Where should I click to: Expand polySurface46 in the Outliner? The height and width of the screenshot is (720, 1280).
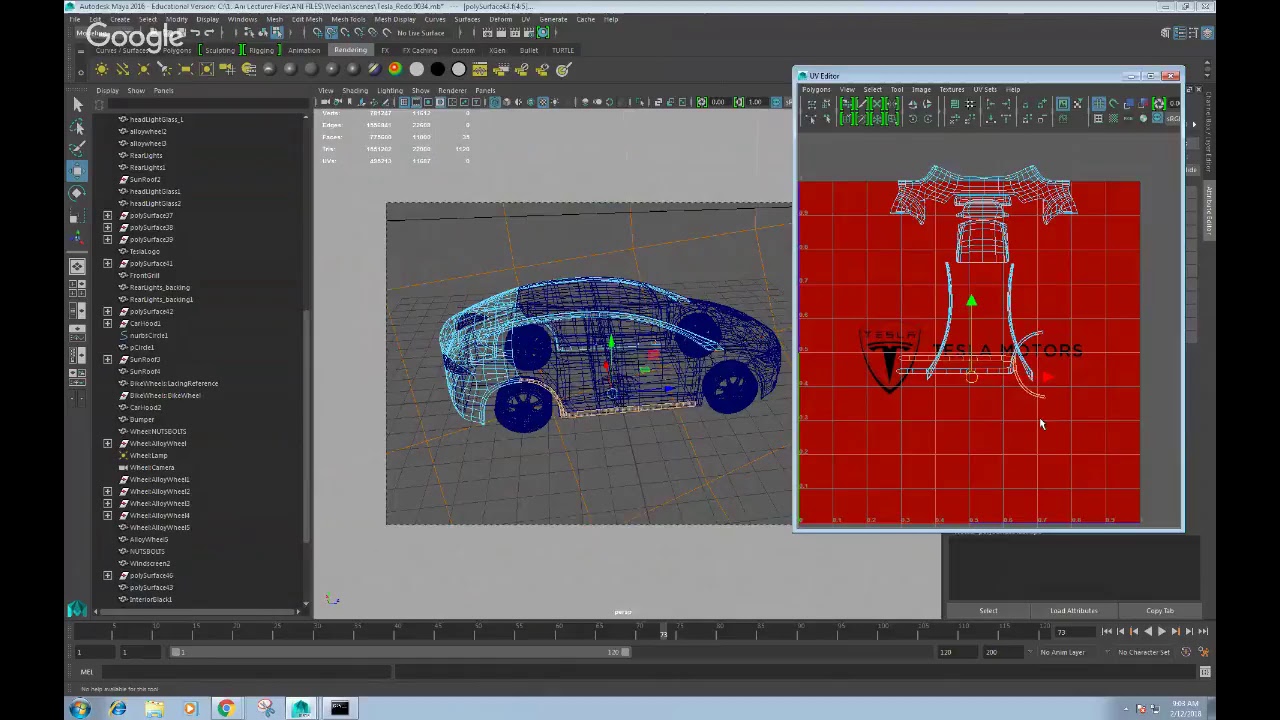coord(108,575)
